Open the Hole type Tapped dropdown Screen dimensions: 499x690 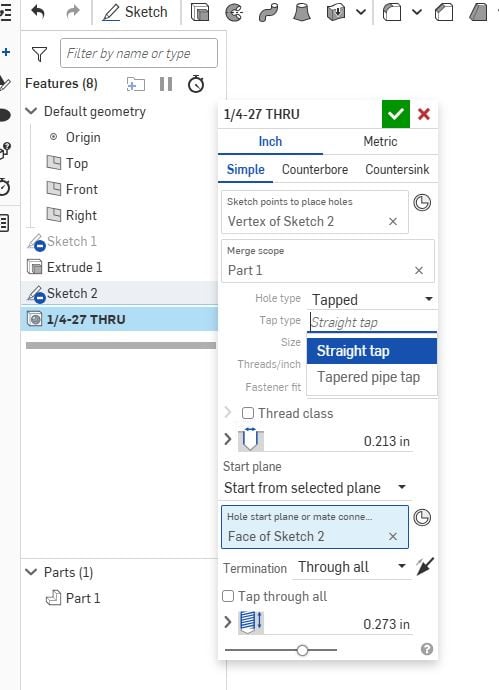click(372, 300)
